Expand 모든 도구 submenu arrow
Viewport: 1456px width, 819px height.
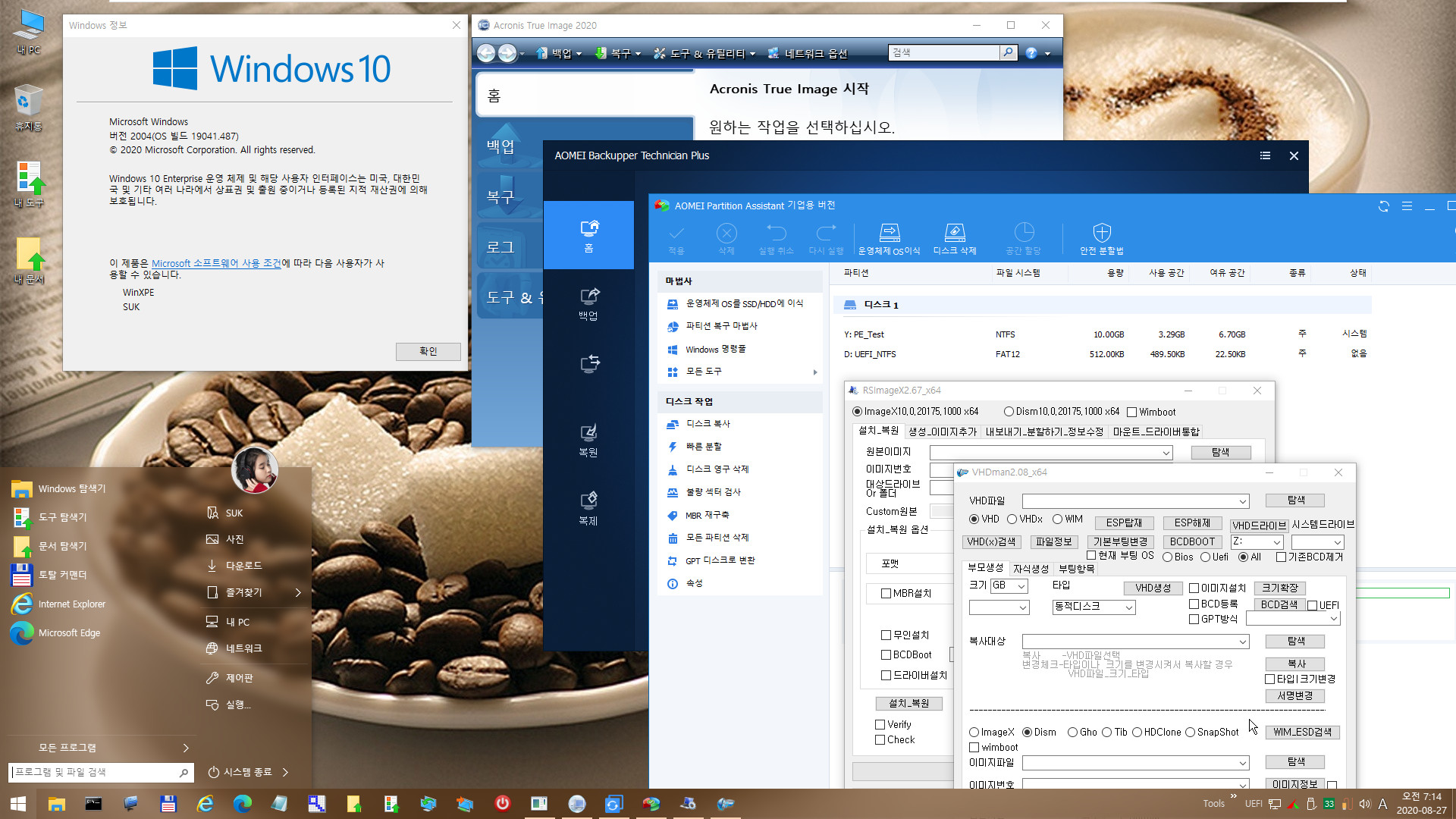click(x=815, y=372)
